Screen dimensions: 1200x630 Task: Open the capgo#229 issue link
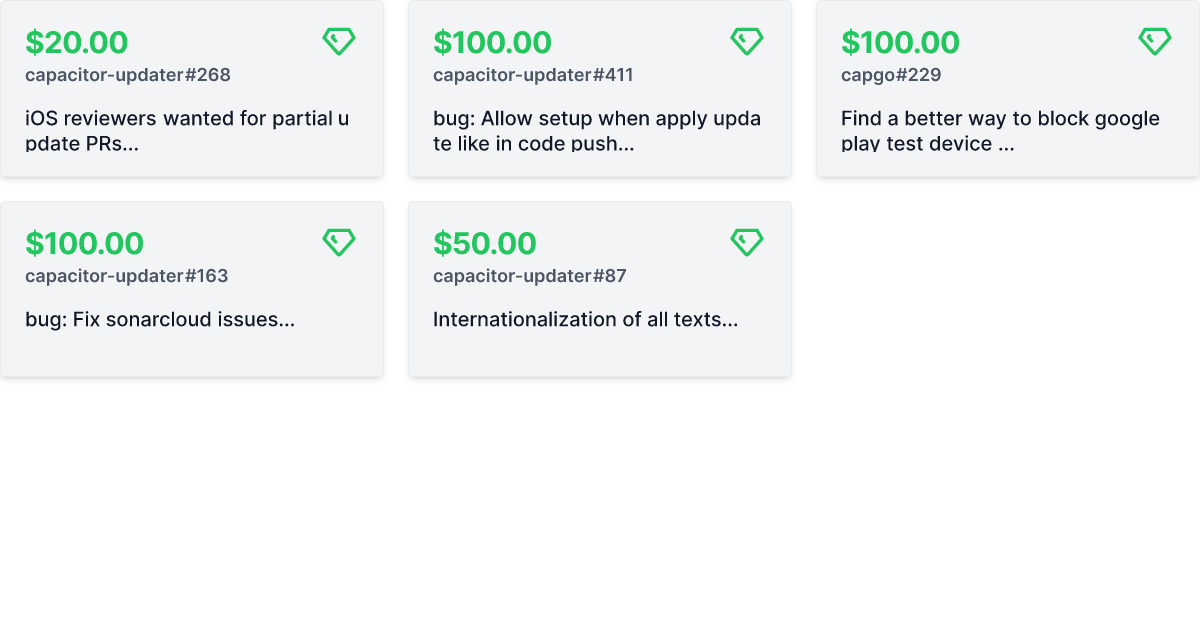(x=891, y=75)
